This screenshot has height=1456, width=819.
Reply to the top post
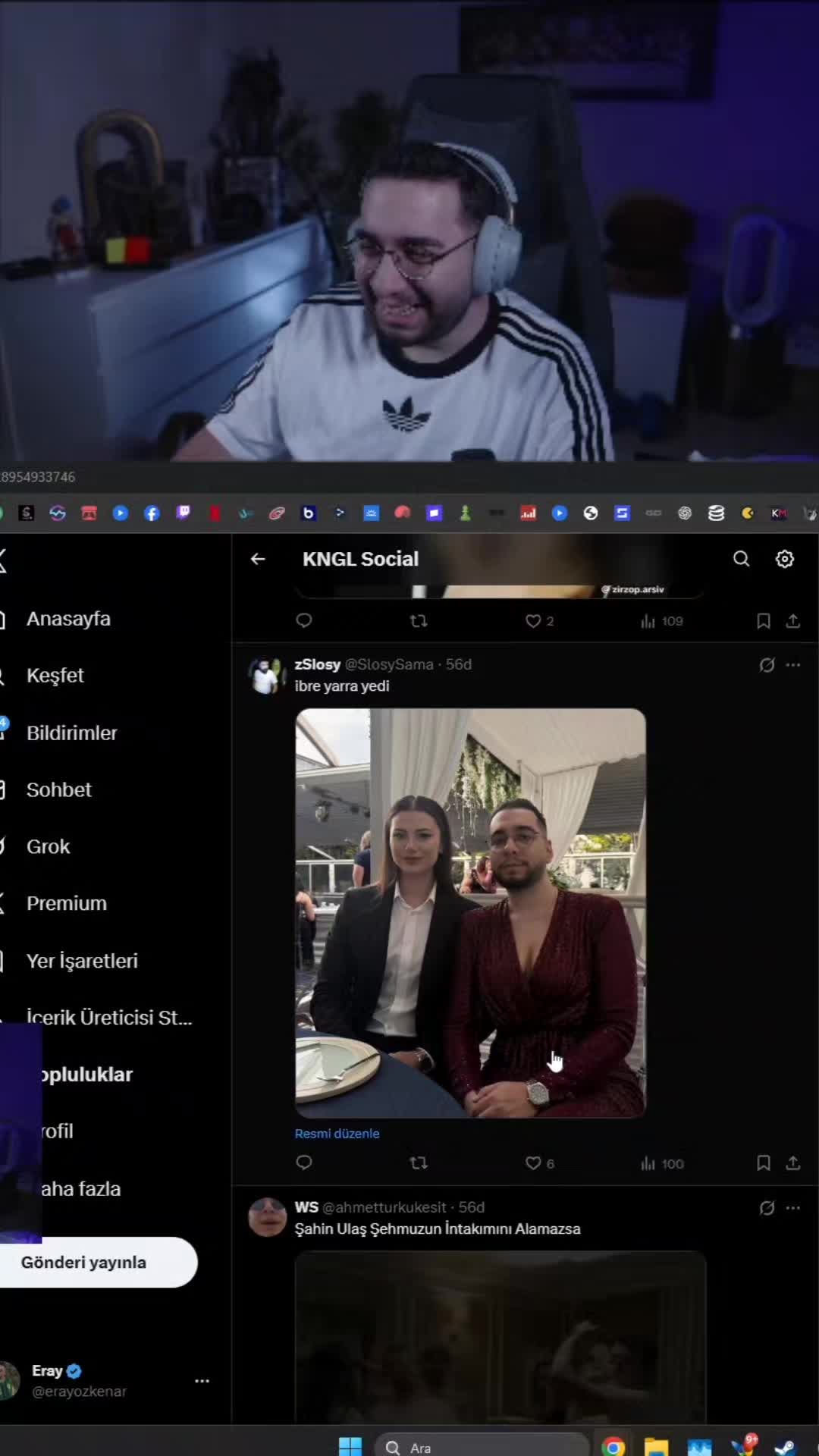pyautogui.click(x=304, y=621)
